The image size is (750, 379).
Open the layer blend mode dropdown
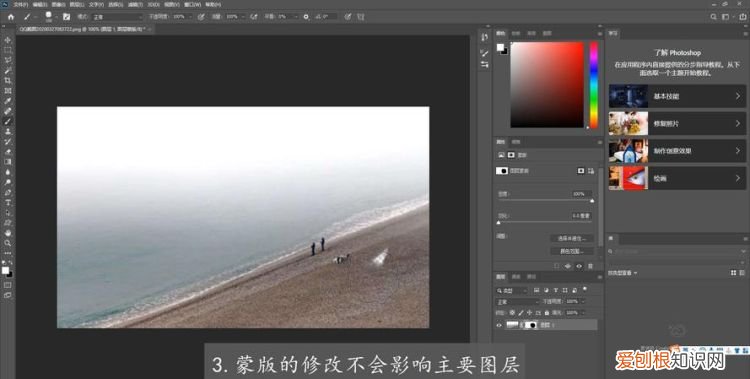coord(518,301)
